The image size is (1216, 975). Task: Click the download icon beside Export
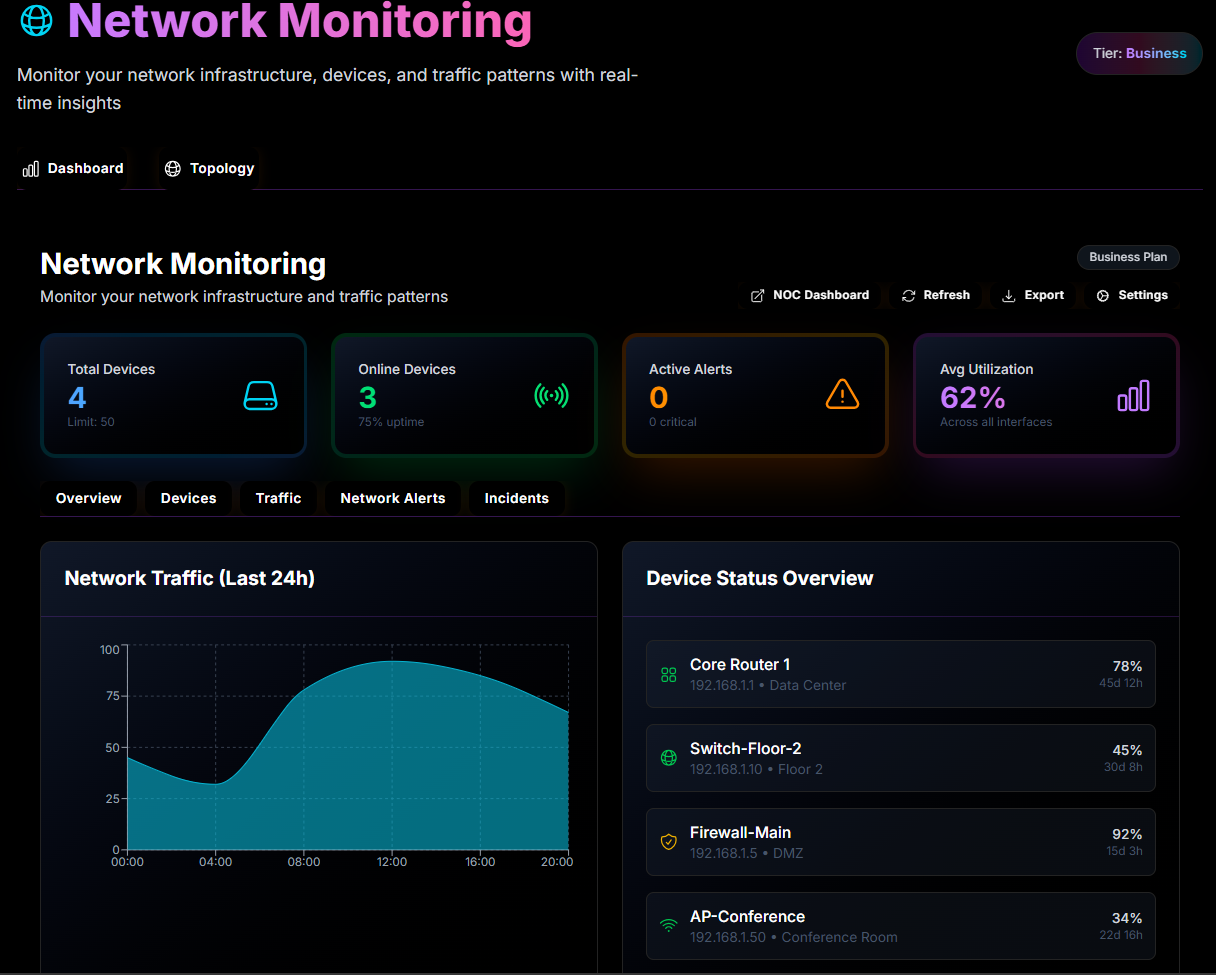pos(1009,296)
